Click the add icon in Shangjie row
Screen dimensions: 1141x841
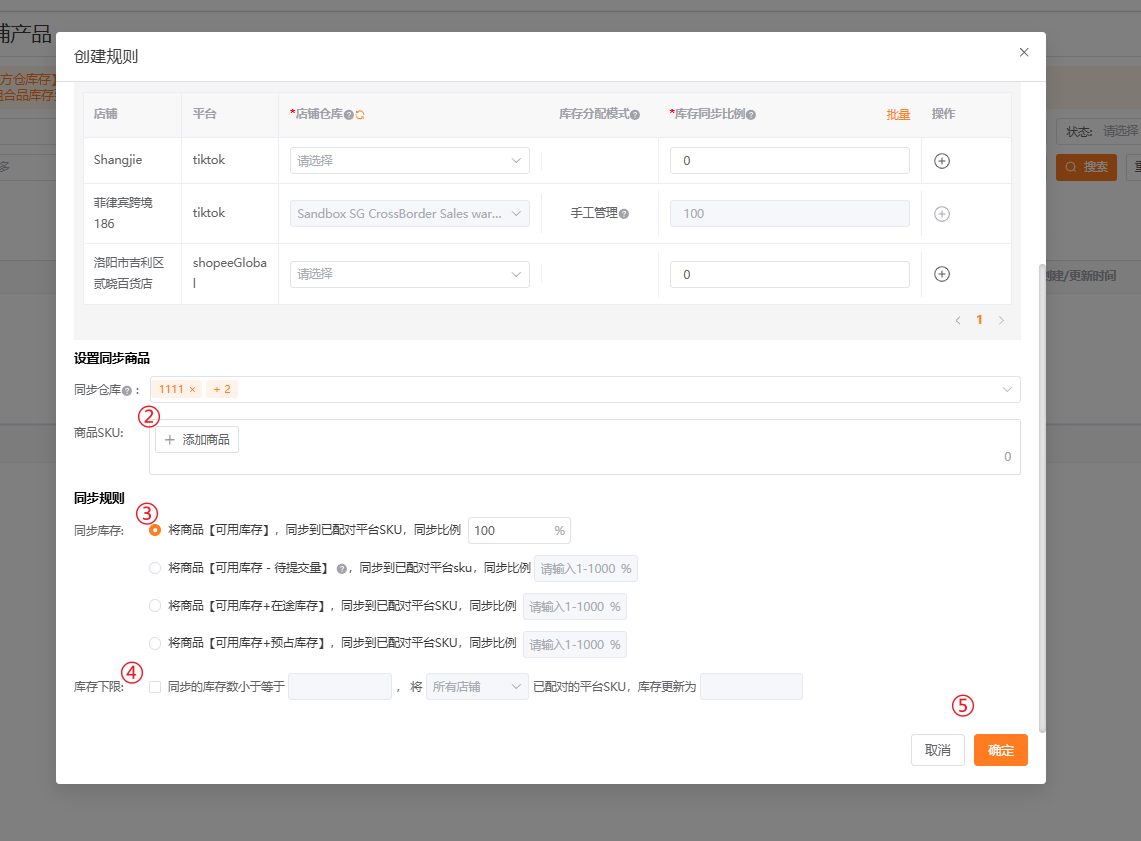(942, 161)
